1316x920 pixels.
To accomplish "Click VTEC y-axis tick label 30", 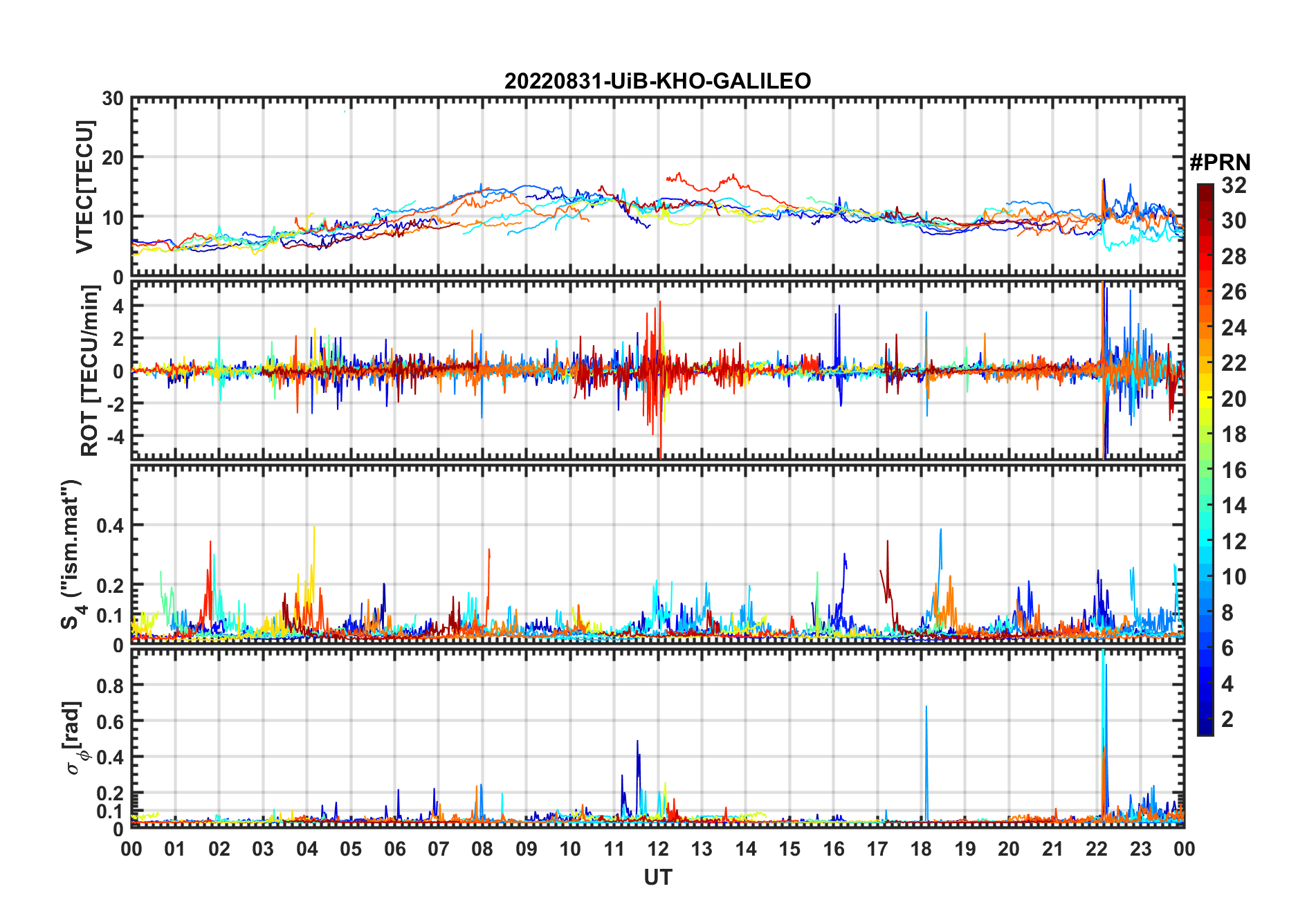I will tap(113, 98).
